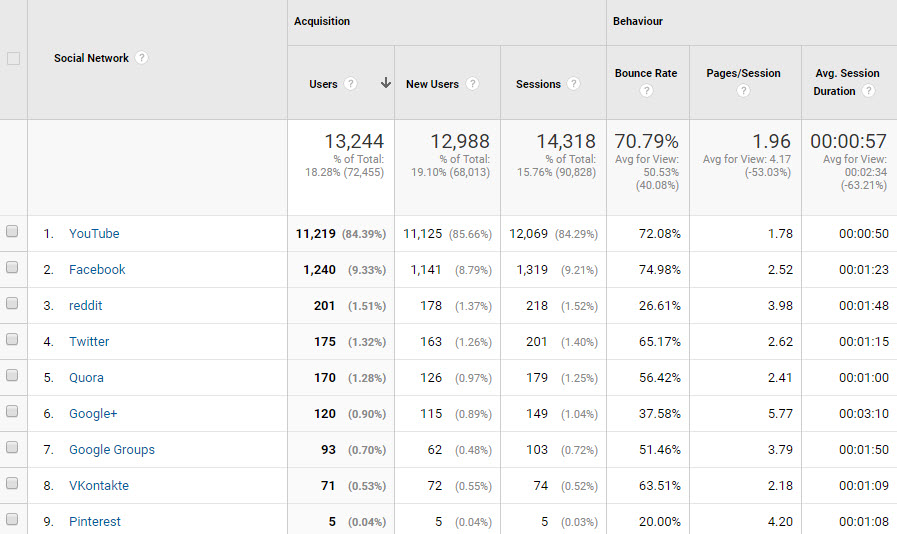Screen dimensions: 897x534
Task: Check the Facebook row checkbox
Action: [12, 267]
